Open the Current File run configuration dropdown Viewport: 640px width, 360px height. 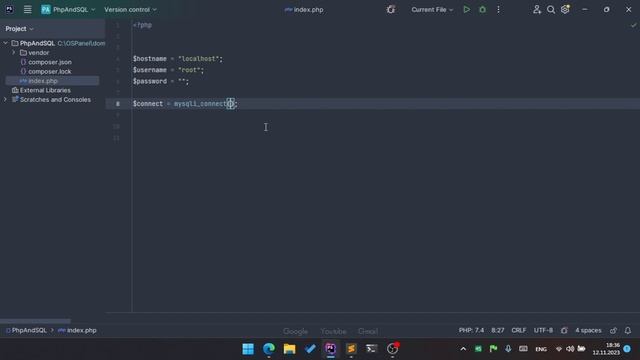pyautogui.click(x=432, y=9)
